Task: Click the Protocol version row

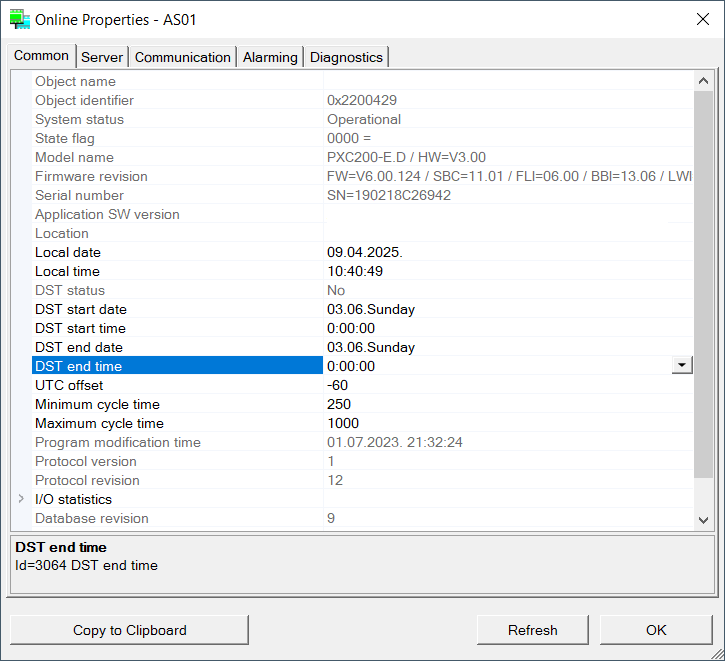Action: [x=362, y=461]
